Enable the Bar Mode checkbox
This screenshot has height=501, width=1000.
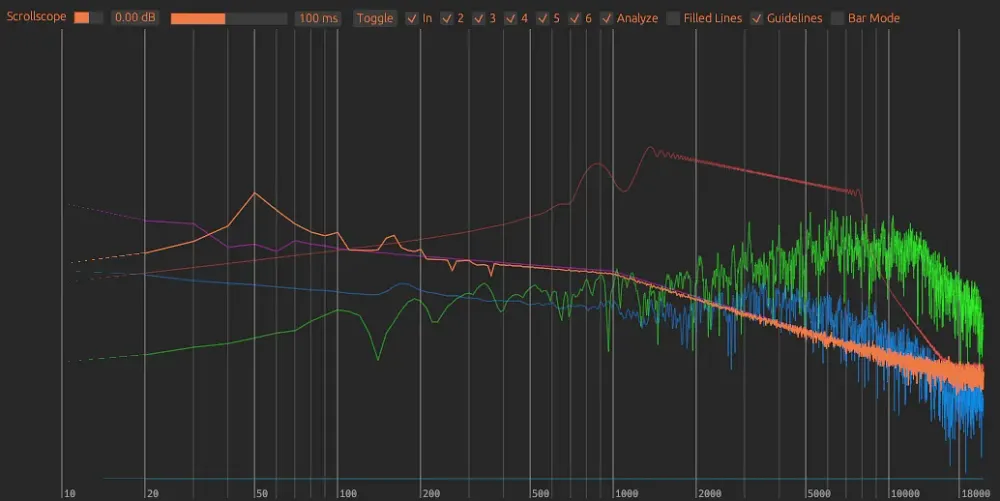pos(838,18)
